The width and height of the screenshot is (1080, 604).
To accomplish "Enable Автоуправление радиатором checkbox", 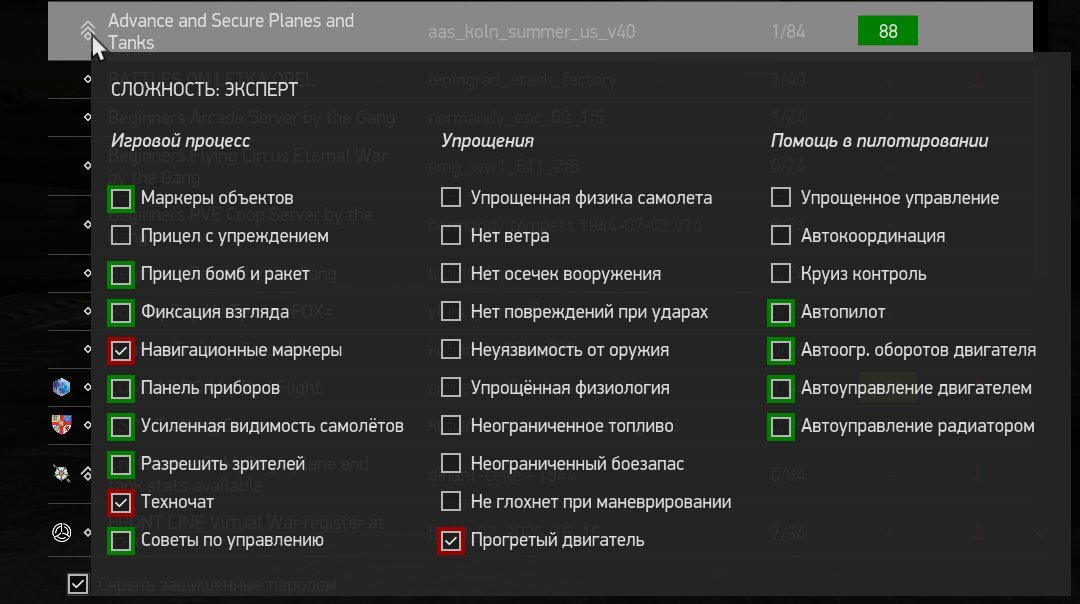I will (x=781, y=426).
